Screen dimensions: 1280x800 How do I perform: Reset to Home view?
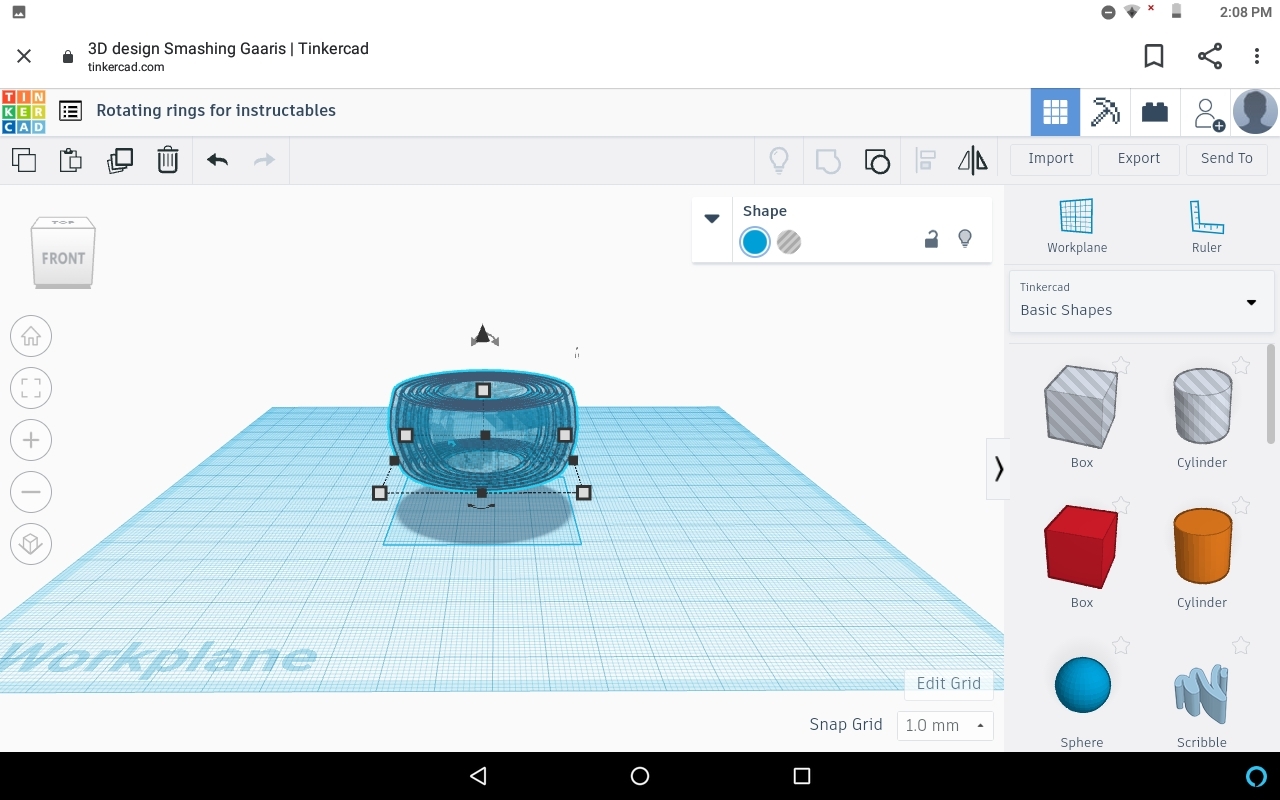[x=31, y=337]
